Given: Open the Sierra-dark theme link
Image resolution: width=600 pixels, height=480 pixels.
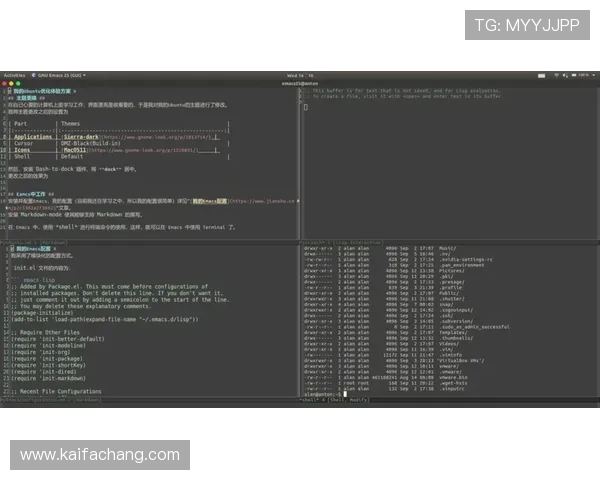Looking at the screenshot, I should [78, 134].
